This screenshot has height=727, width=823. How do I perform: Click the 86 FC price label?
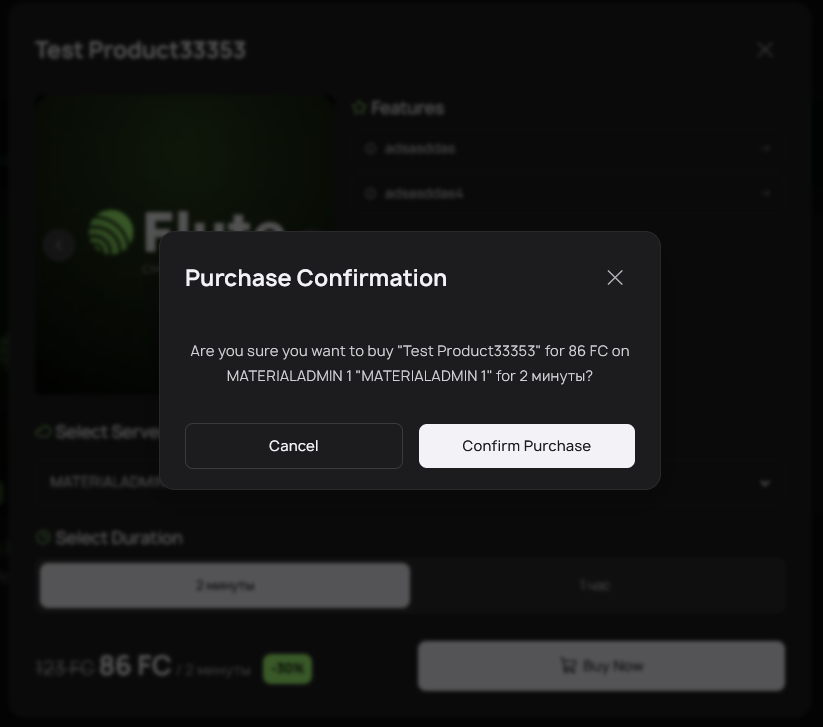pos(135,666)
